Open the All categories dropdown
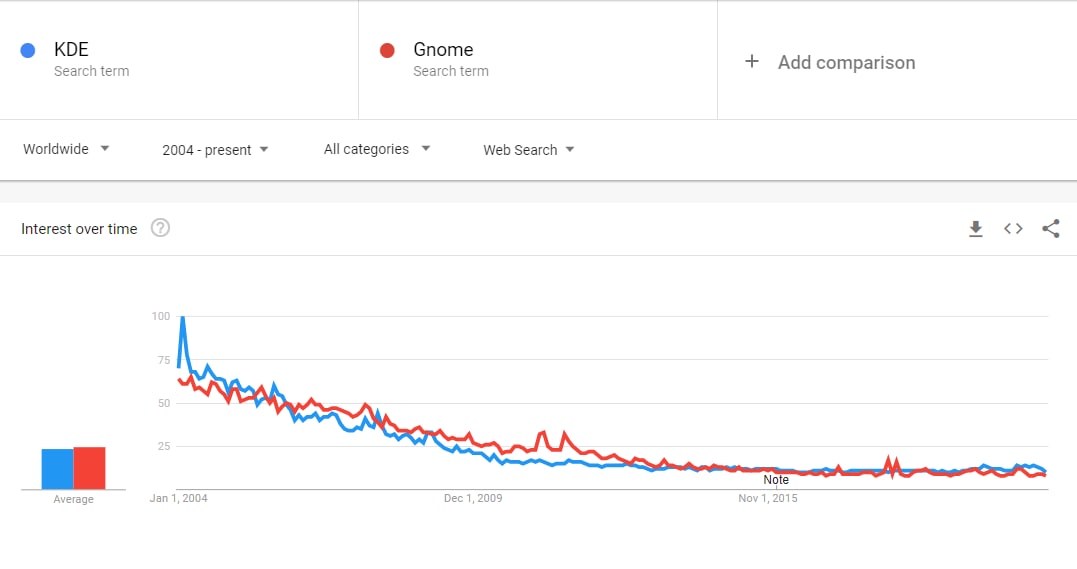This screenshot has width=1077, height=569. [x=377, y=149]
